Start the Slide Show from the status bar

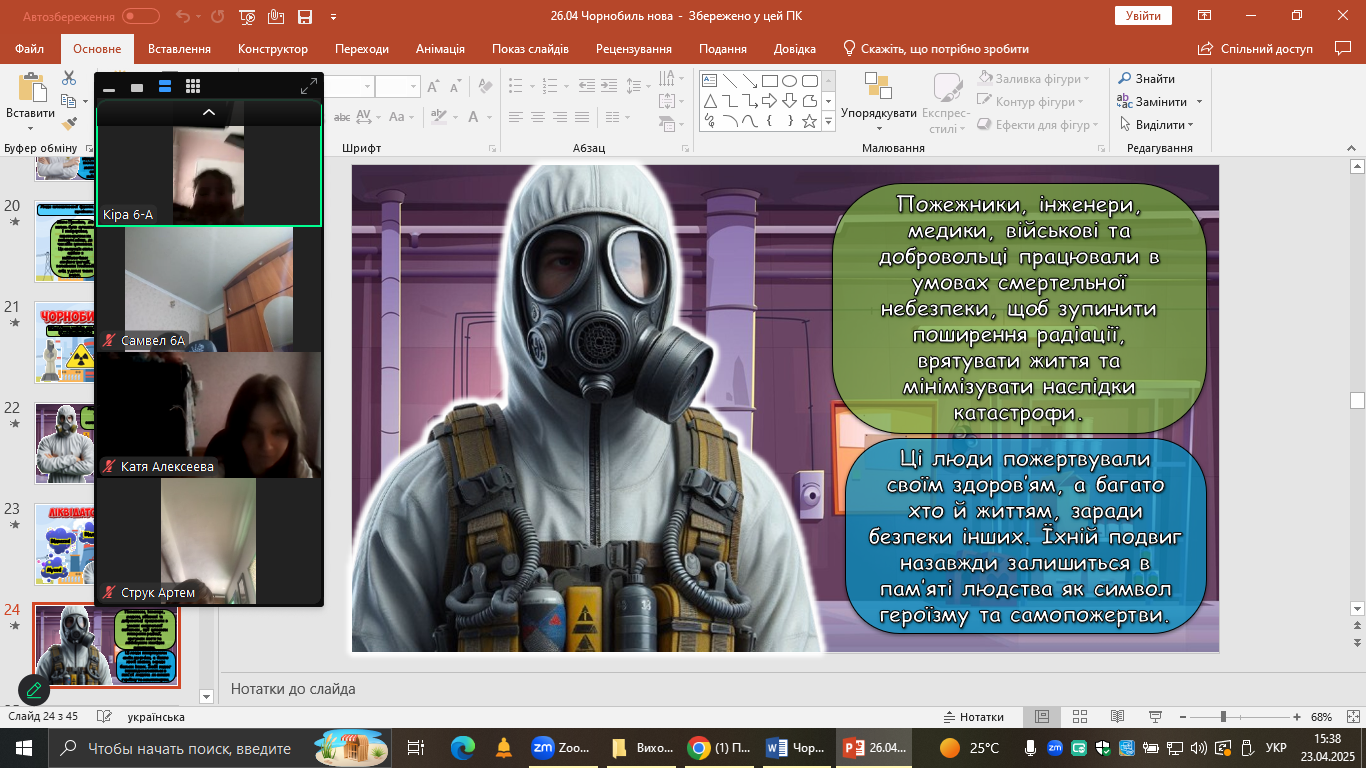coord(1156,717)
